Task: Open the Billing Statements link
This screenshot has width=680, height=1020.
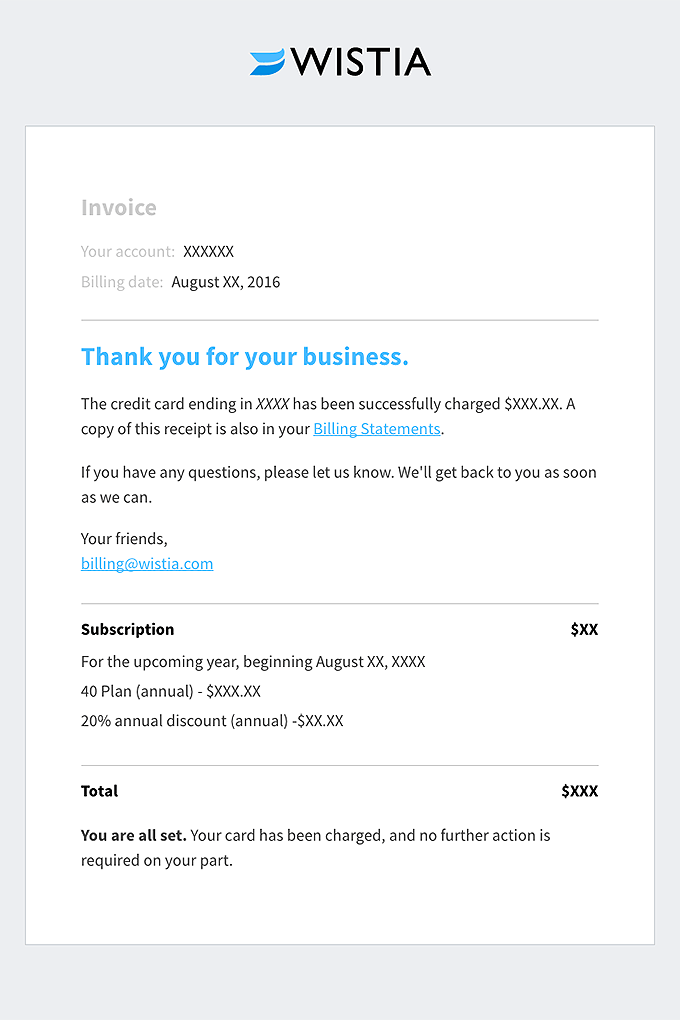Action: coord(377,429)
